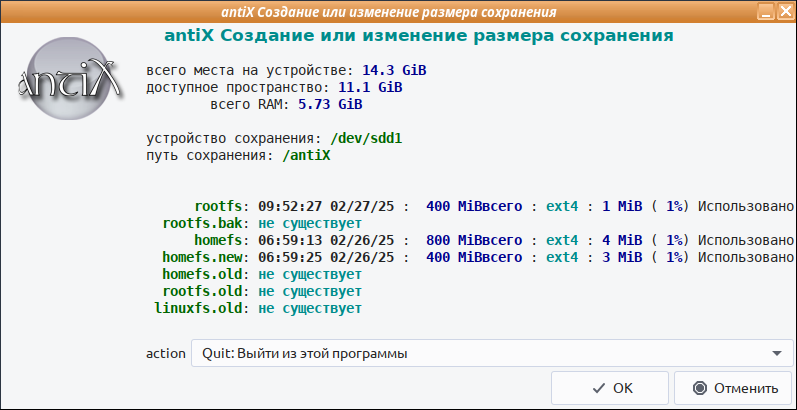Click the '06:59:13 02/26/25' timestamp
This screenshot has height=410, width=797.
326,240
